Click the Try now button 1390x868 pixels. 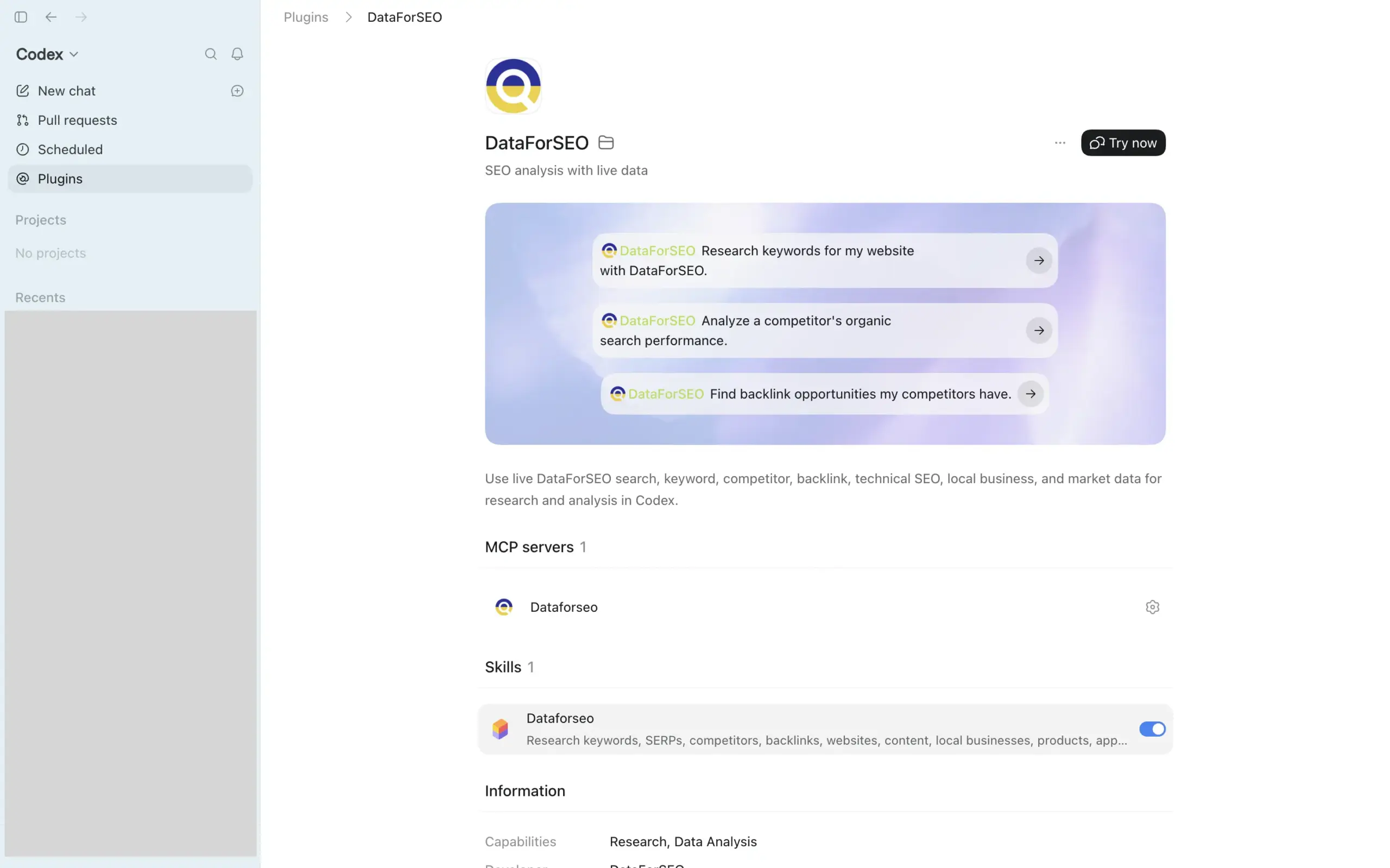(1123, 143)
